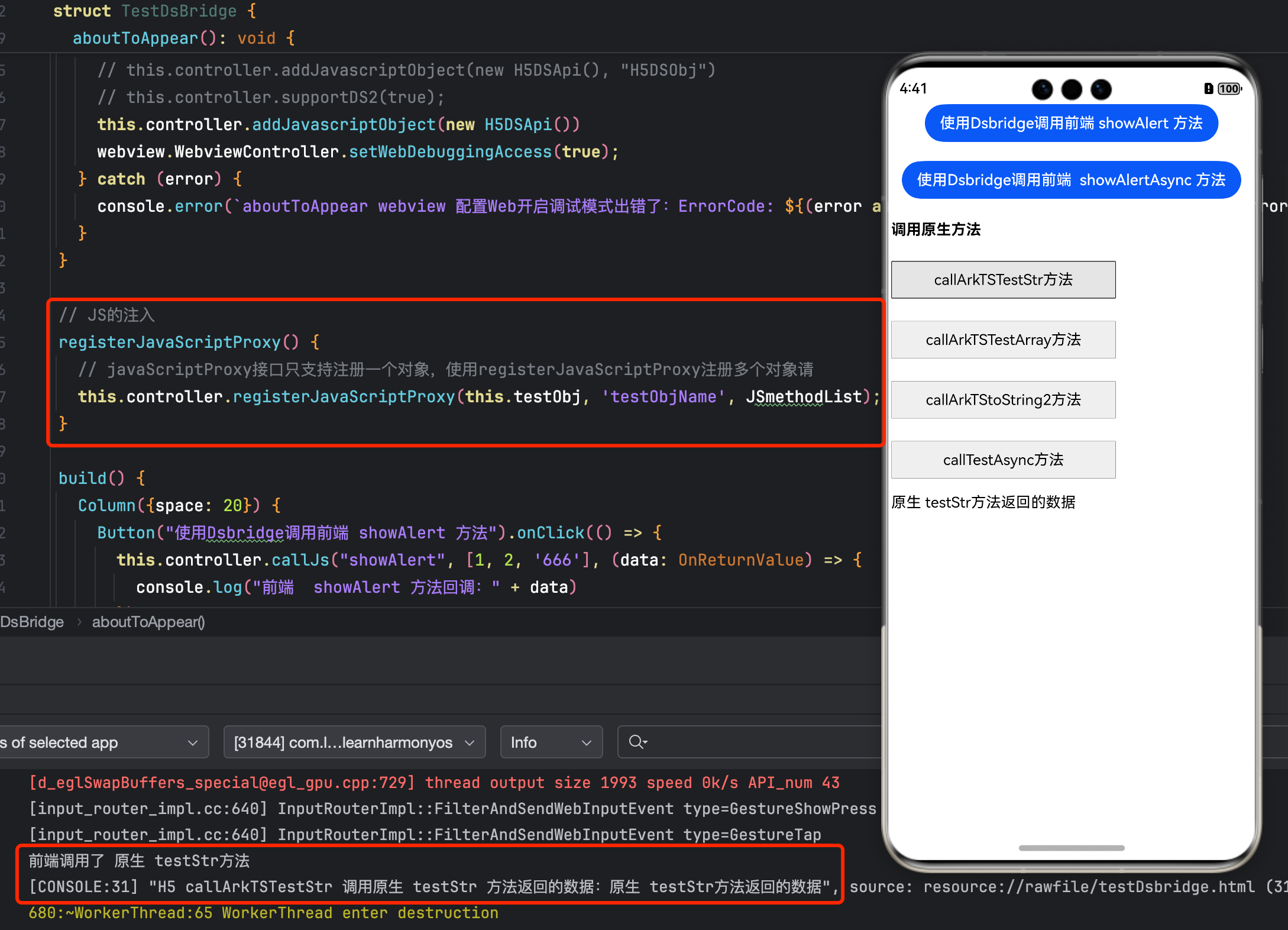
Task: Click the 'aboutToAppear(): void {' code line
Action: pos(184,38)
